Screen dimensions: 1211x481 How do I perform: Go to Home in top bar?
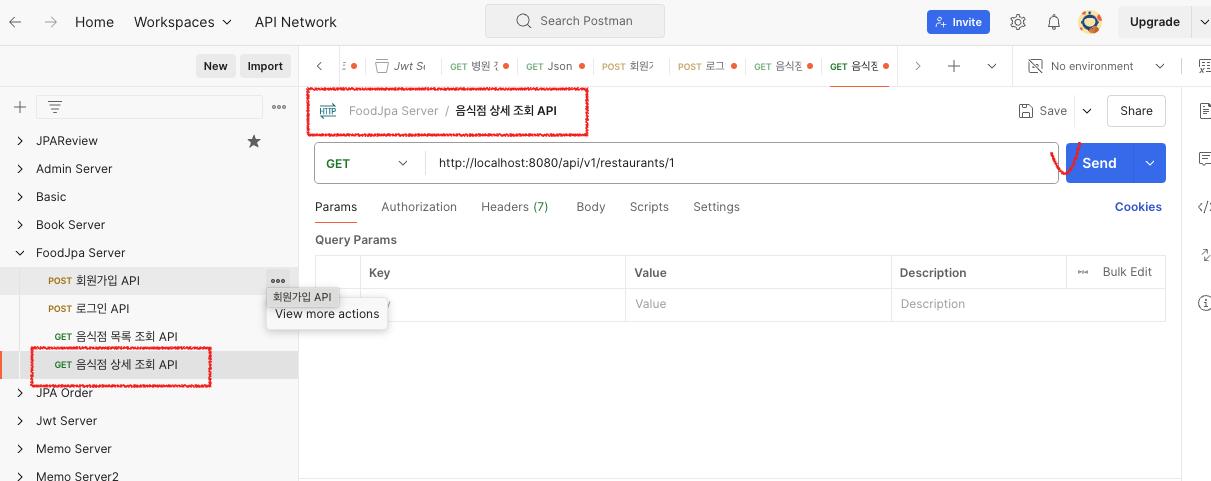pos(94,21)
